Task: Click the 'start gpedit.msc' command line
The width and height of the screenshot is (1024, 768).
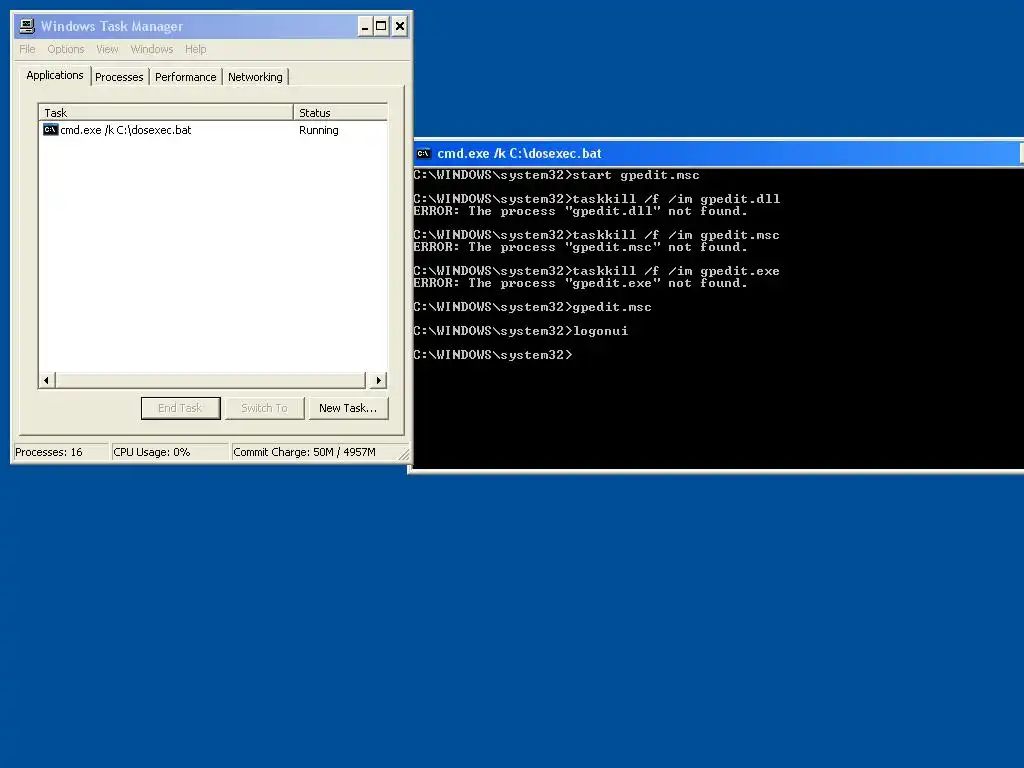Action: tap(556, 175)
